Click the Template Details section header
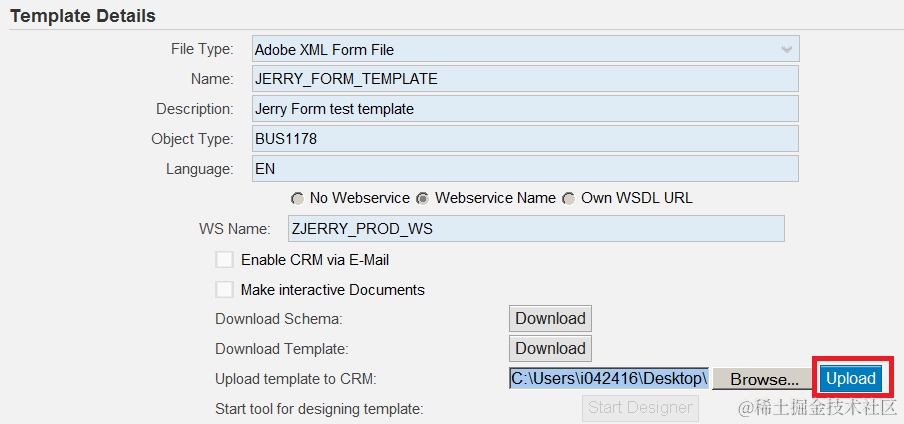This screenshot has height=424, width=904. tap(83, 16)
